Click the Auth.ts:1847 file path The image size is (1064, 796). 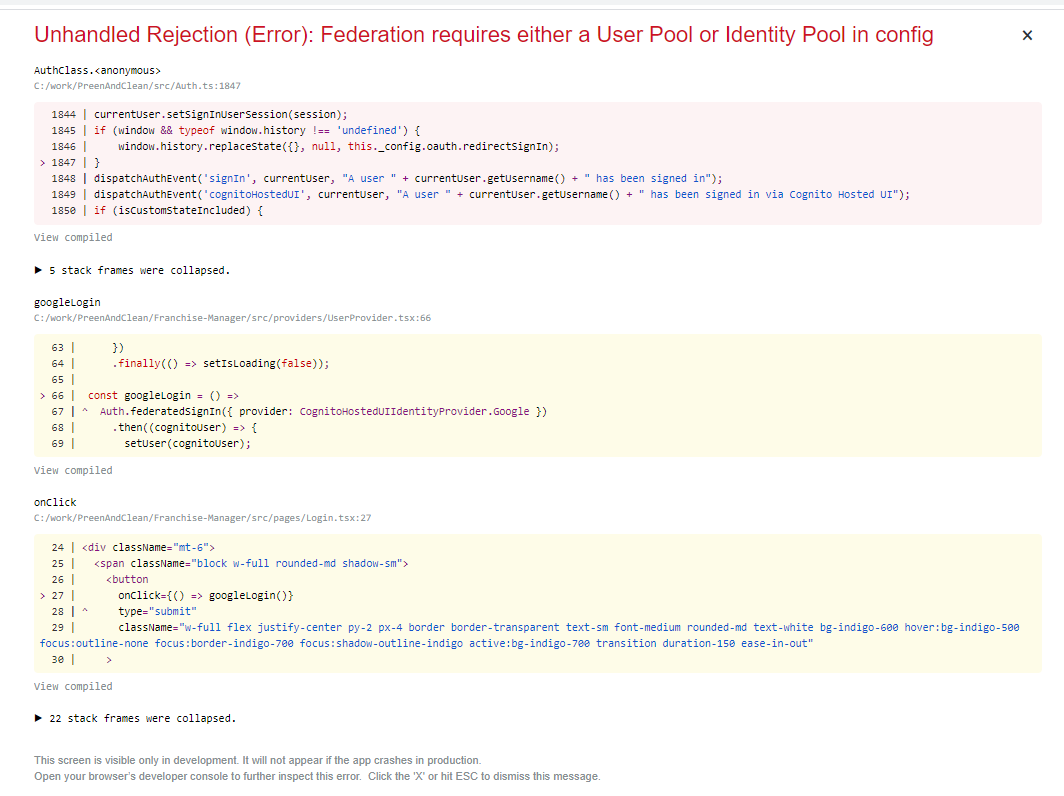(x=137, y=86)
